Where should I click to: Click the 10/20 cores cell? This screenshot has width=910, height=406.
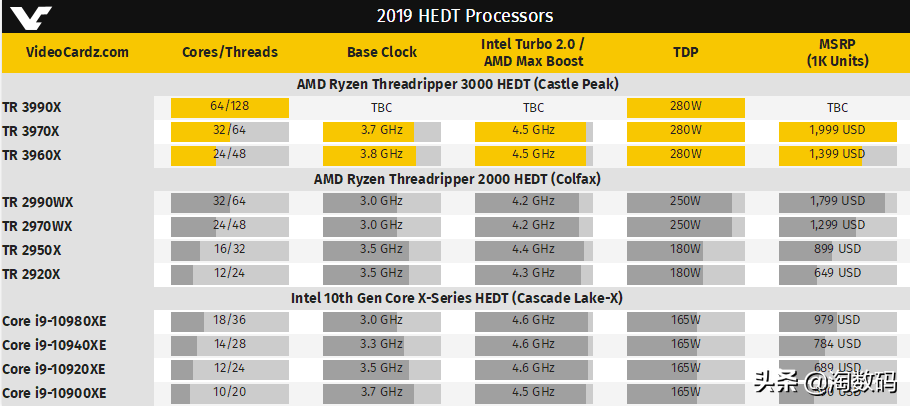(230, 393)
